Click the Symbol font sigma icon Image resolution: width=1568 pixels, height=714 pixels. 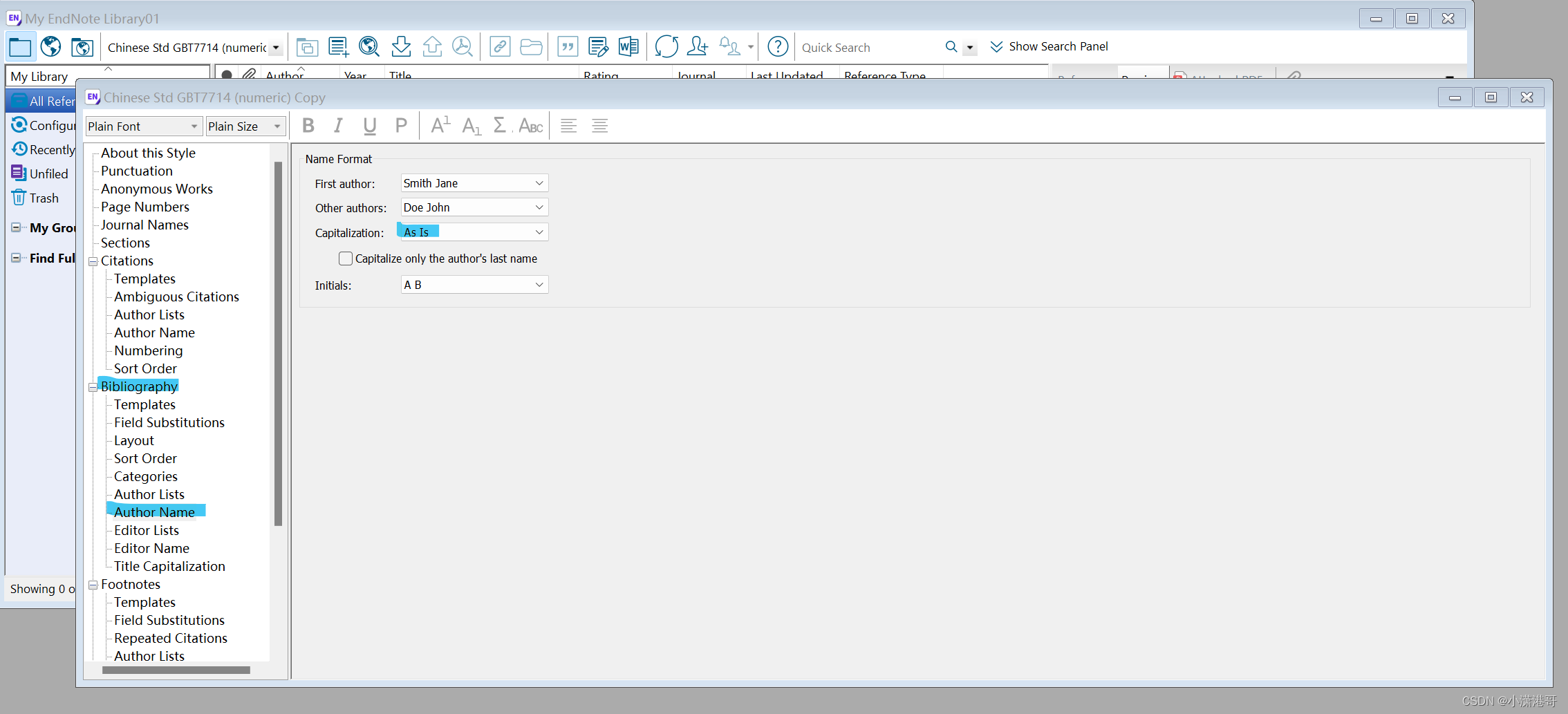501,126
